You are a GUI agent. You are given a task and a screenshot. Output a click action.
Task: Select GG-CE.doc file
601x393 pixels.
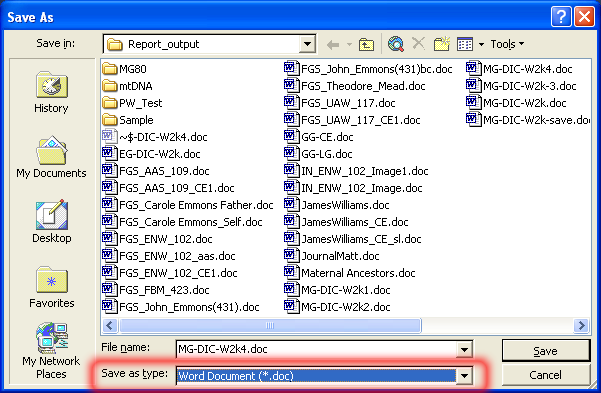[x=319, y=137]
